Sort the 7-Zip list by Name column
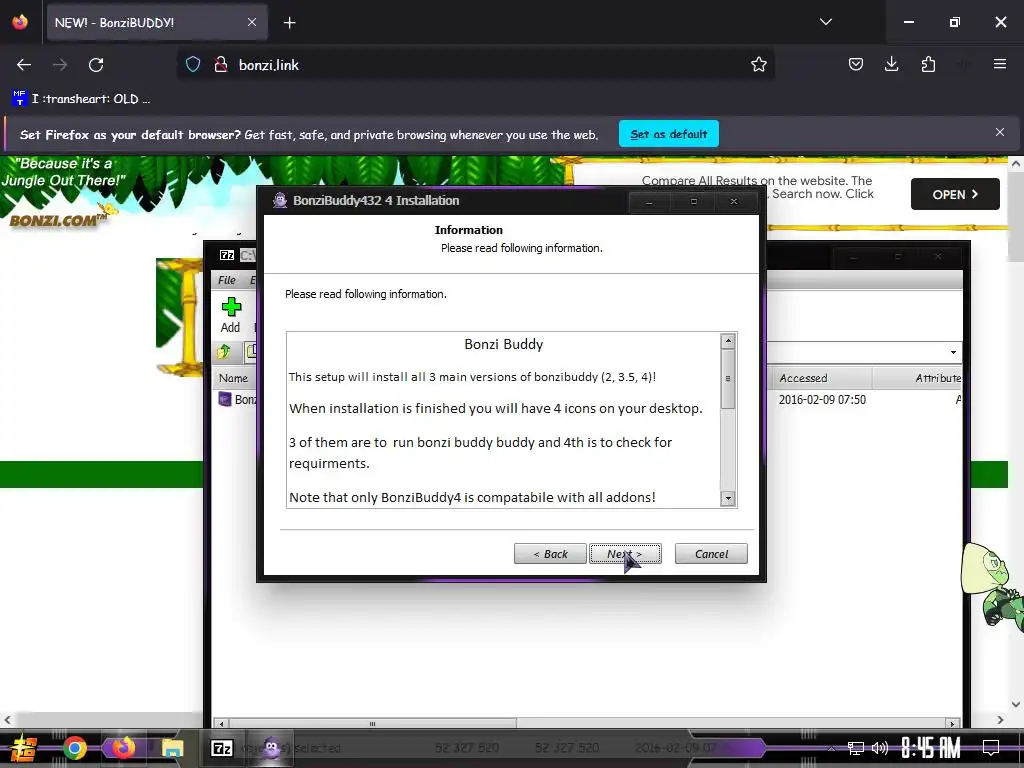This screenshot has height=768, width=1024. tap(234, 378)
